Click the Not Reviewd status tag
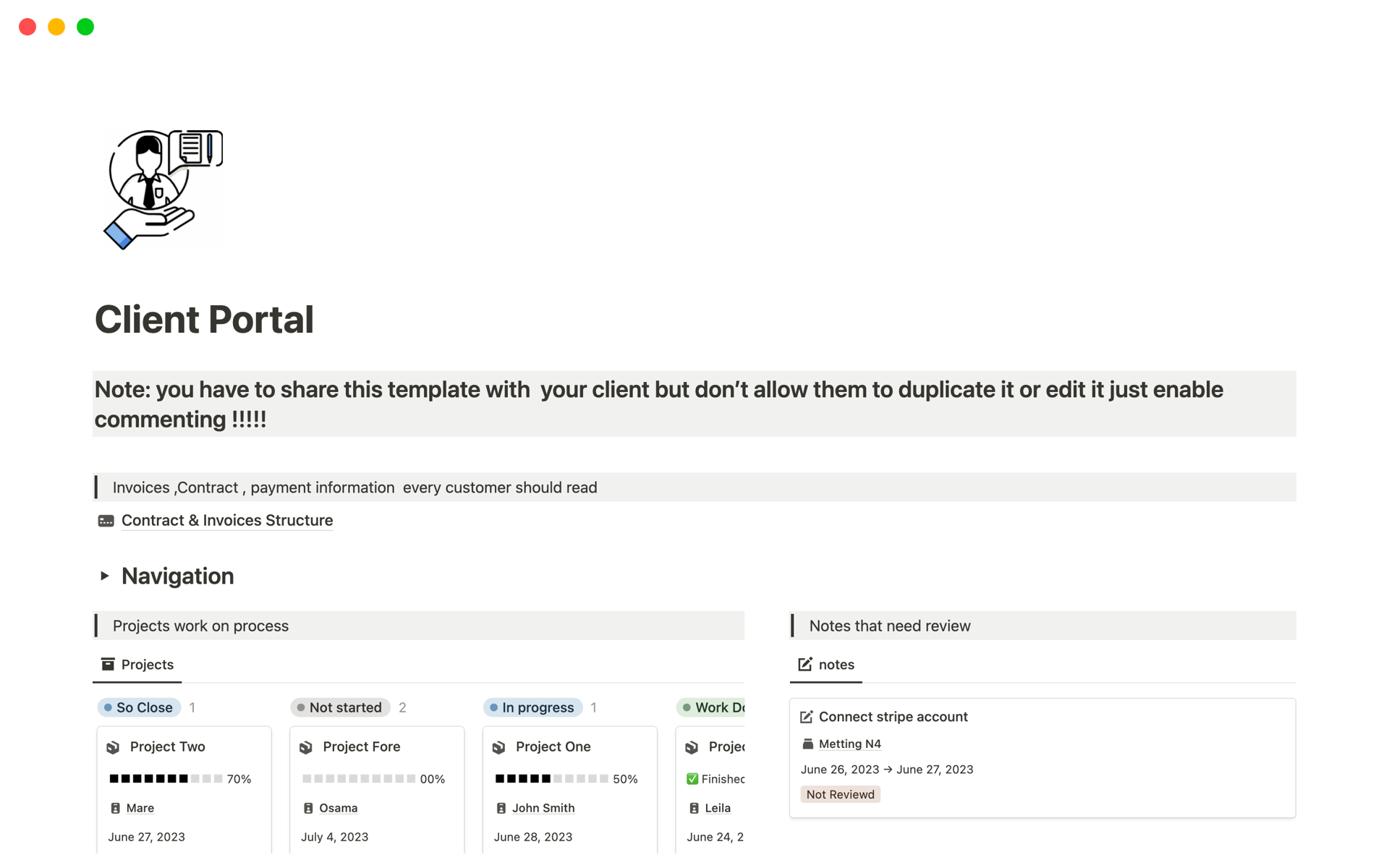 pos(840,794)
